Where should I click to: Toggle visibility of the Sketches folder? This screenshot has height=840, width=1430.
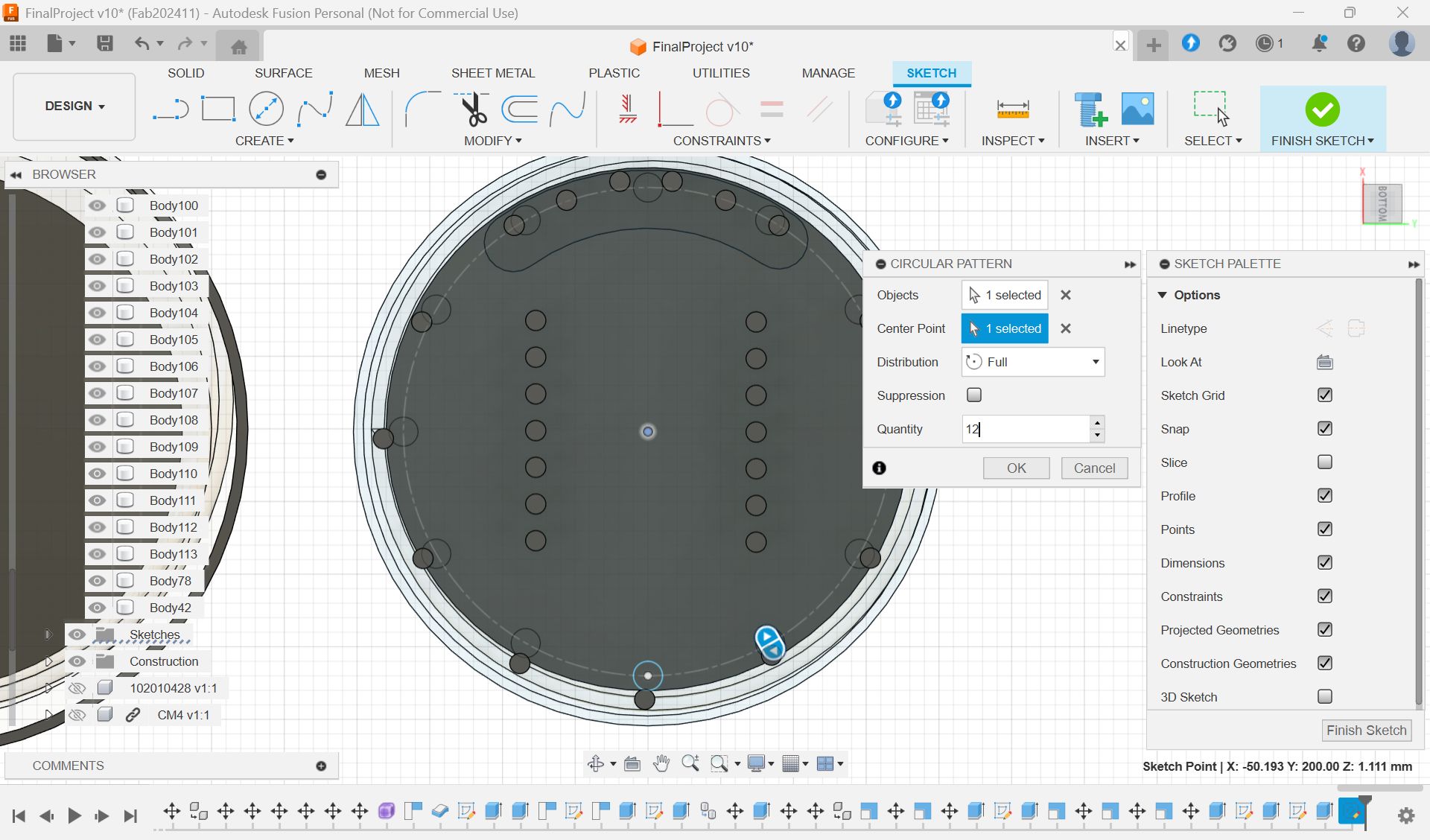[x=77, y=634]
